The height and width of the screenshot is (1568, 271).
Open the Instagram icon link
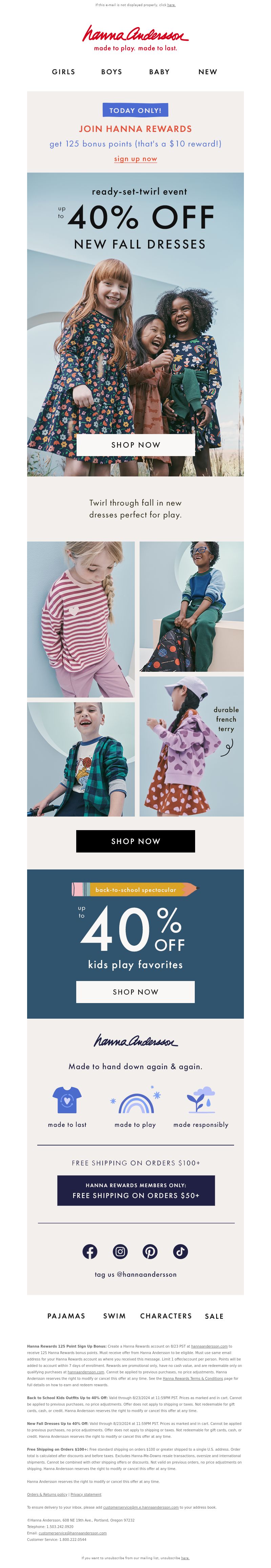[x=120, y=1252]
